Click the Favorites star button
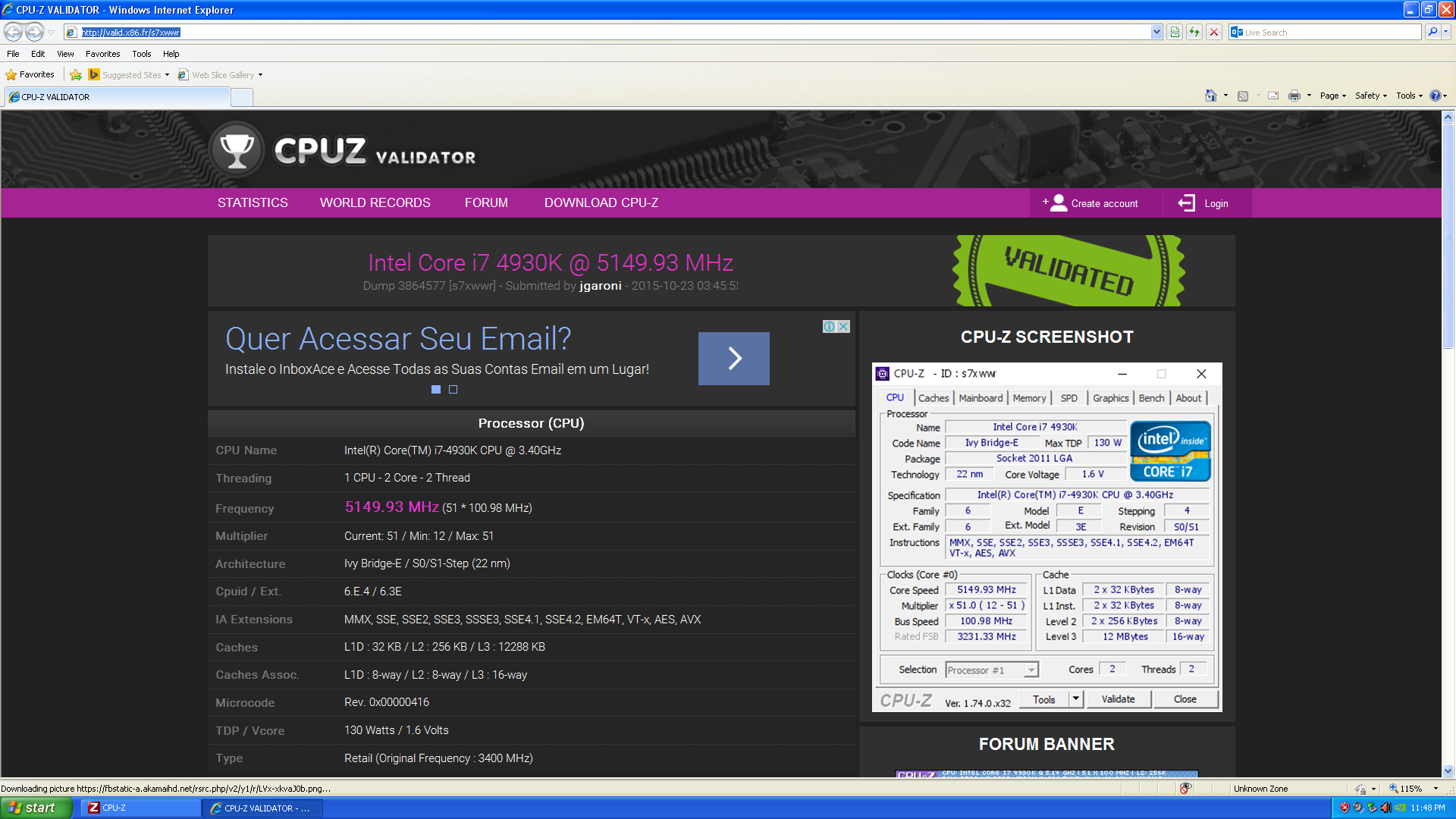Image resolution: width=1456 pixels, height=819 pixels. pyautogui.click(x=30, y=74)
